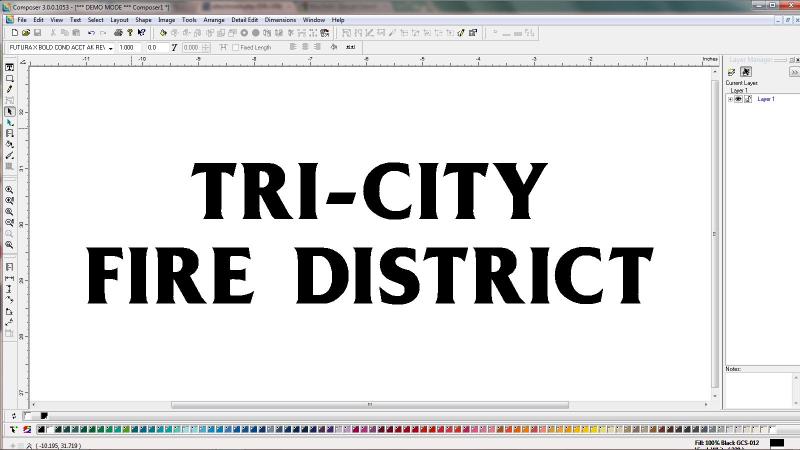Click the horizontal scrollbar thumb
The width and height of the screenshot is (800, 450).
370,405
